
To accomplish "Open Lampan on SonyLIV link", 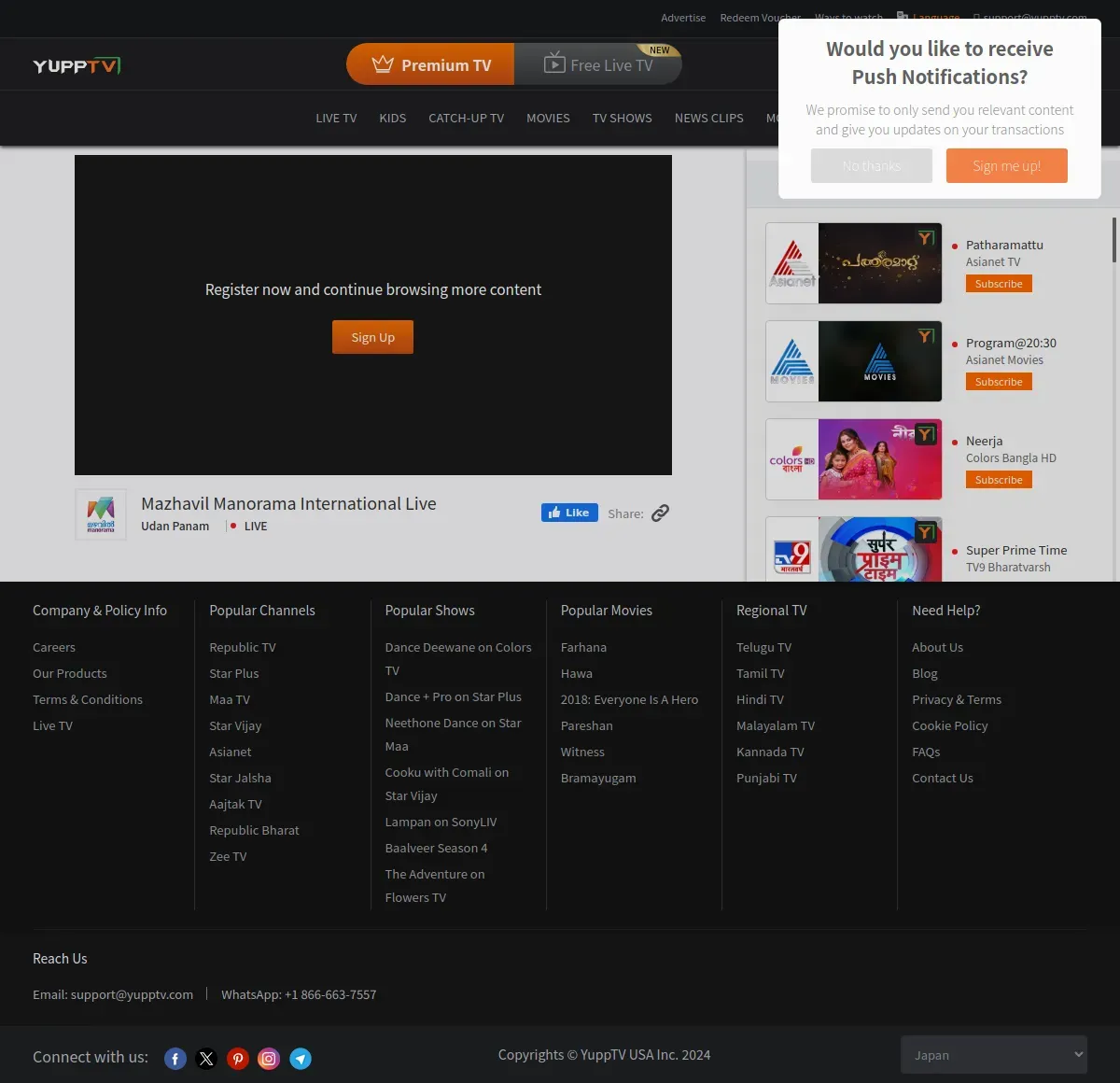I will [x=441, y=822].
